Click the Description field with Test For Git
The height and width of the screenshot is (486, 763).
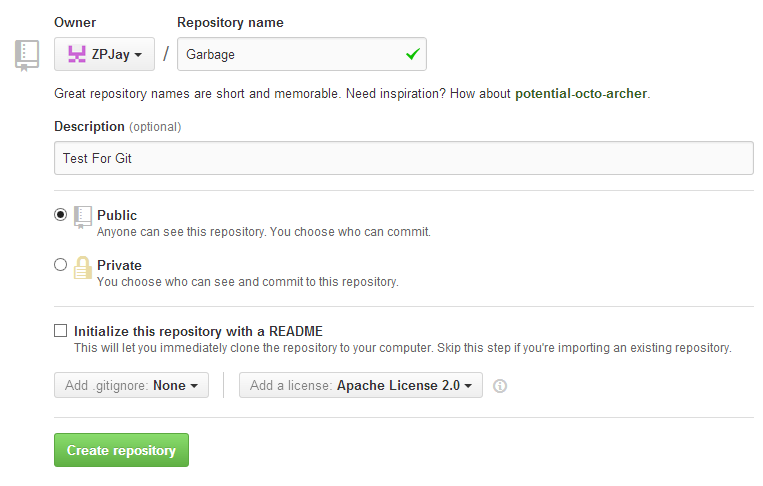(x=403, y=158)
